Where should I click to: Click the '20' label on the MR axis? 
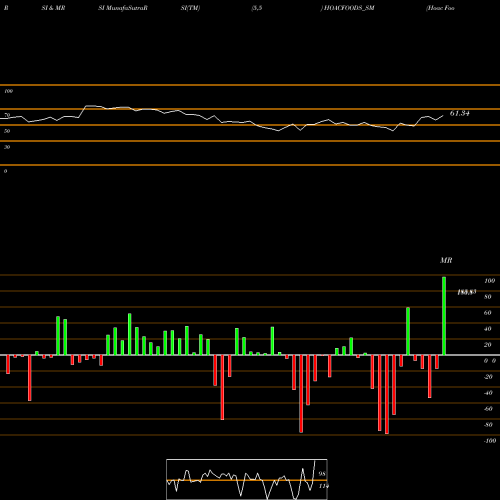[x=488, y=345]
